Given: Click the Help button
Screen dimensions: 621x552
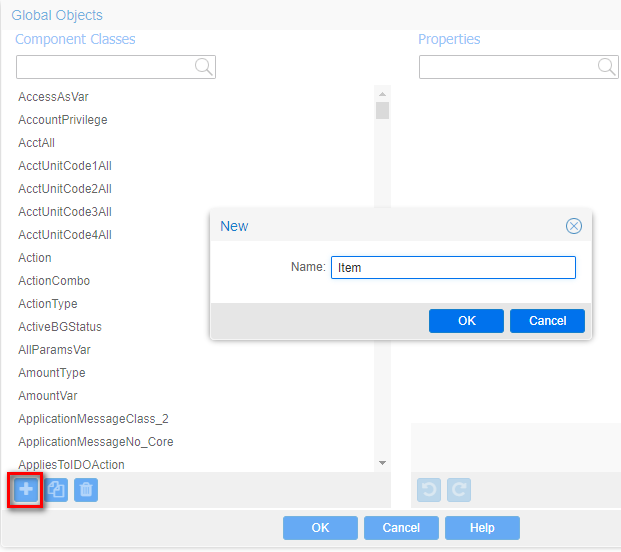Looking at the screenshot, I should click(x=482, y=528).
